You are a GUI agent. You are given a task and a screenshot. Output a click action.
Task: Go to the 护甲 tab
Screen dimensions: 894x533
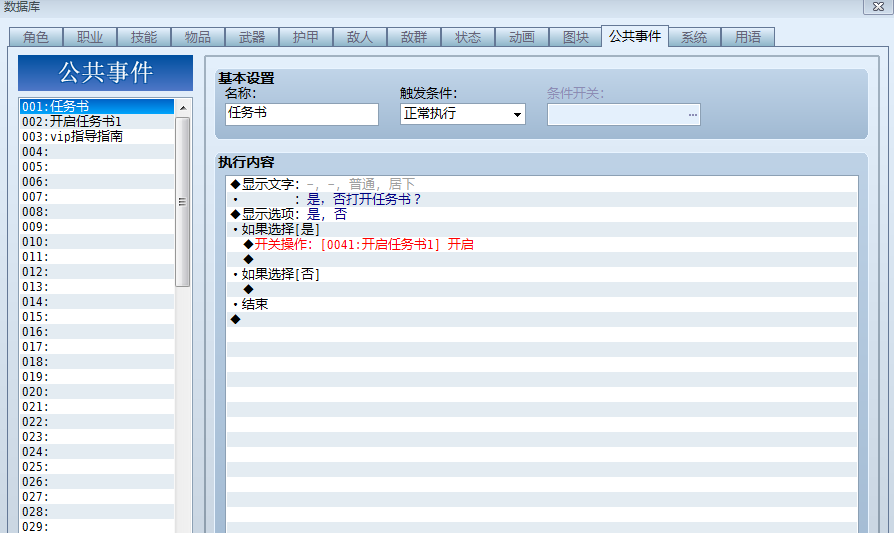pos(306,37)
